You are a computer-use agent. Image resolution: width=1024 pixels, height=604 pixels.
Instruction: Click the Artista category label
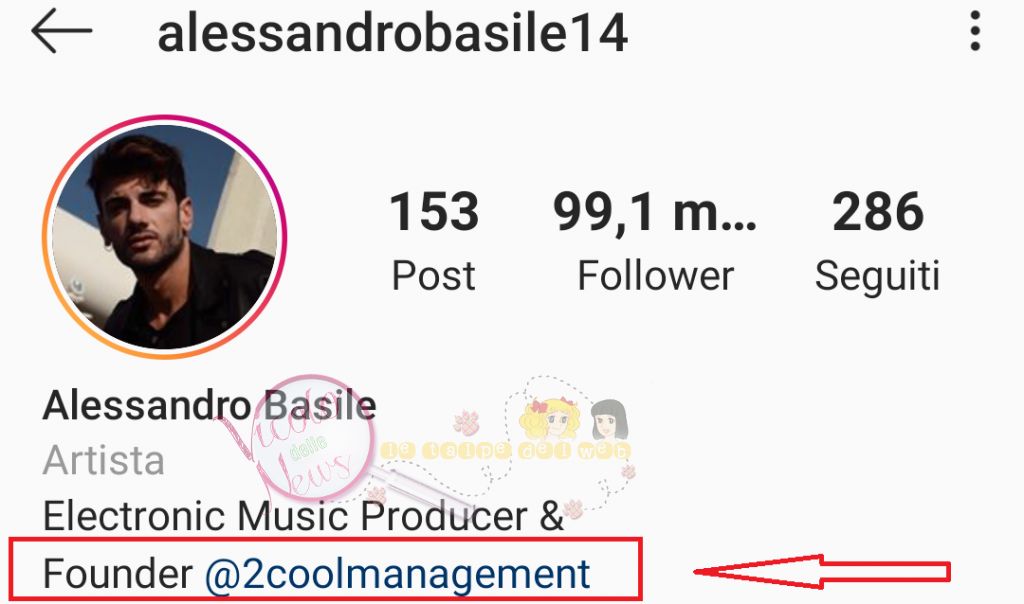[x=103, y=460]
